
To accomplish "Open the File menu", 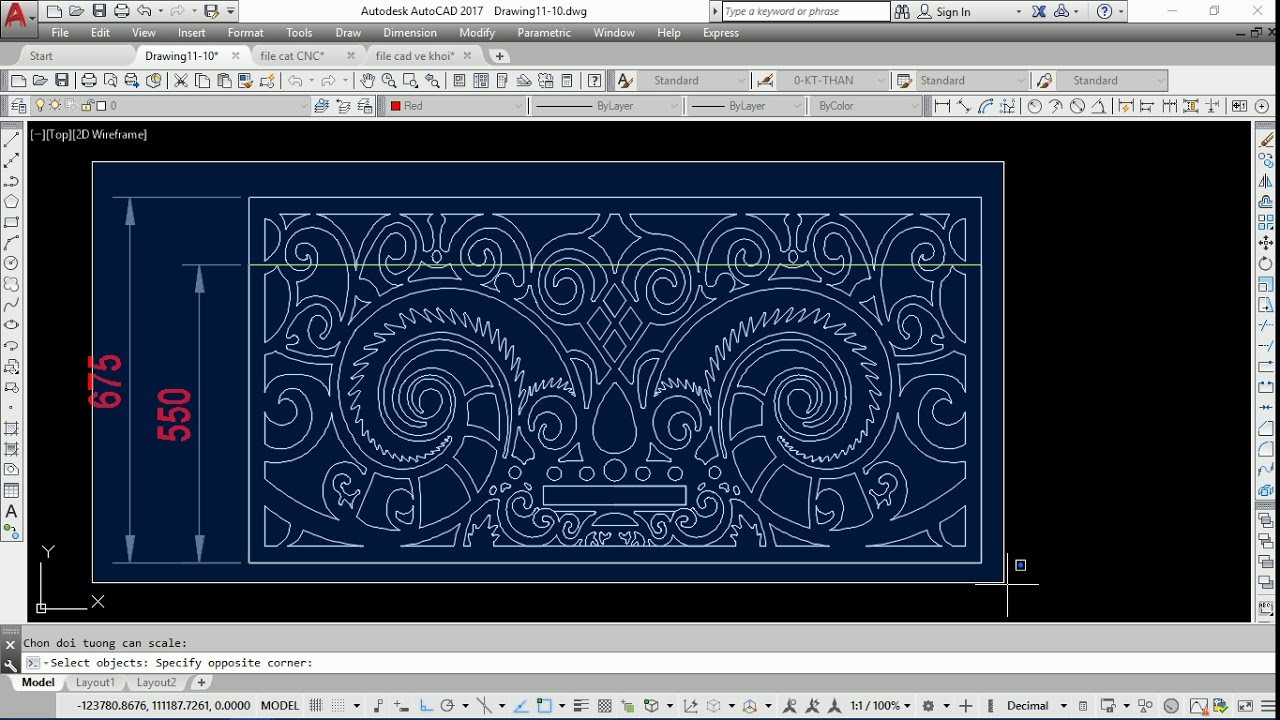I will [x=60, y=33].
